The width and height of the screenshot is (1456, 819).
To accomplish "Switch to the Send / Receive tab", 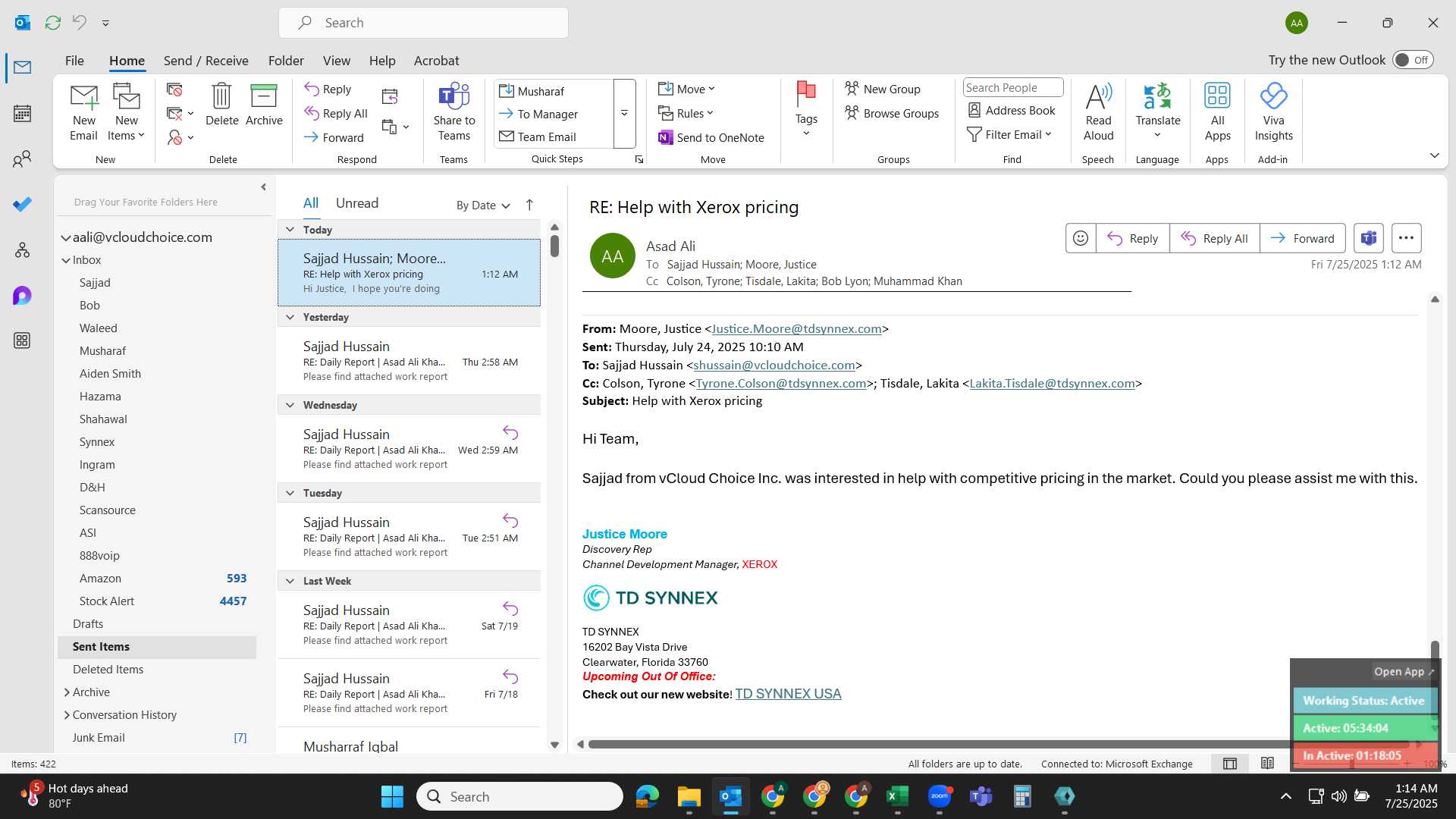I will (x=206, y=60).
